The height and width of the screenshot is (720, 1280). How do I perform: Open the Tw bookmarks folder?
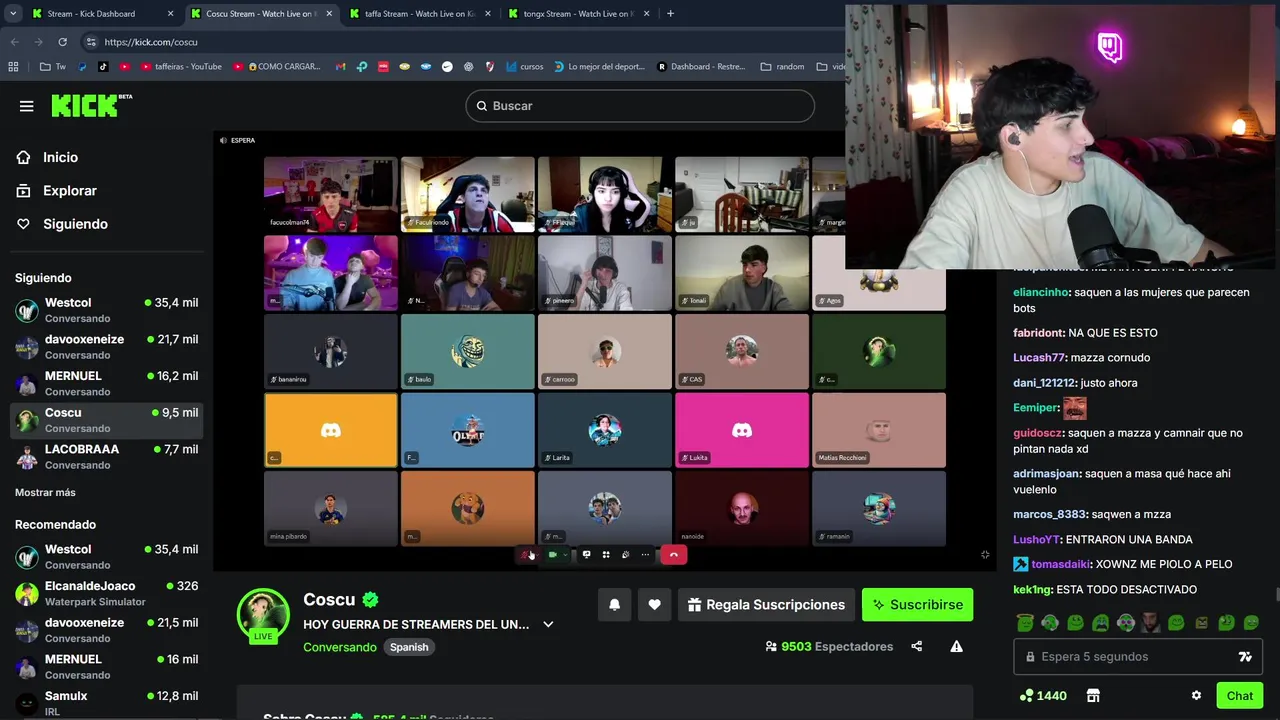point(52,67)
